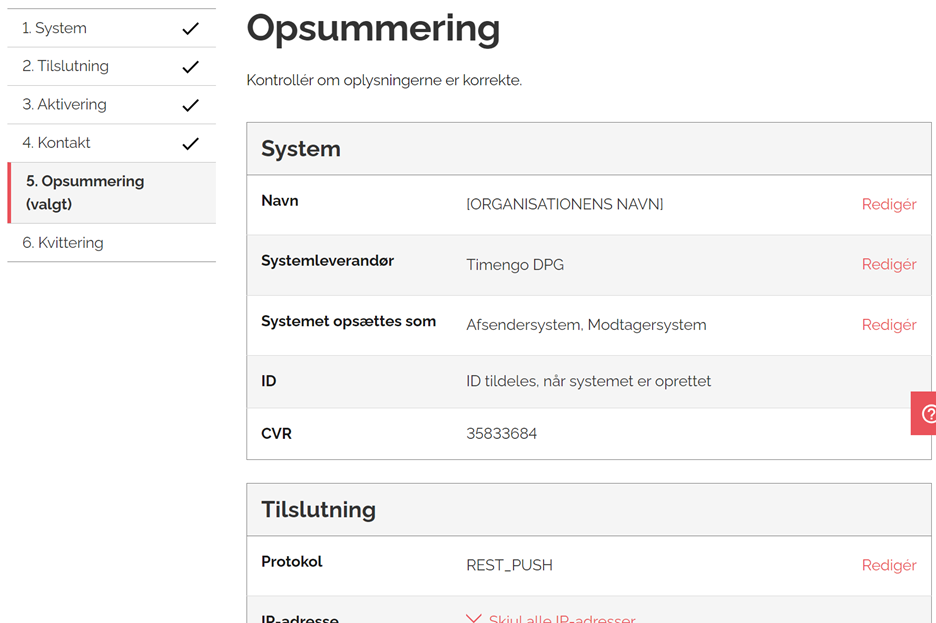The width and height of the screenshot is (936, 623).
Task: Click the checkmark beside 3. Aktivering
Action: (x=190, y=105)
